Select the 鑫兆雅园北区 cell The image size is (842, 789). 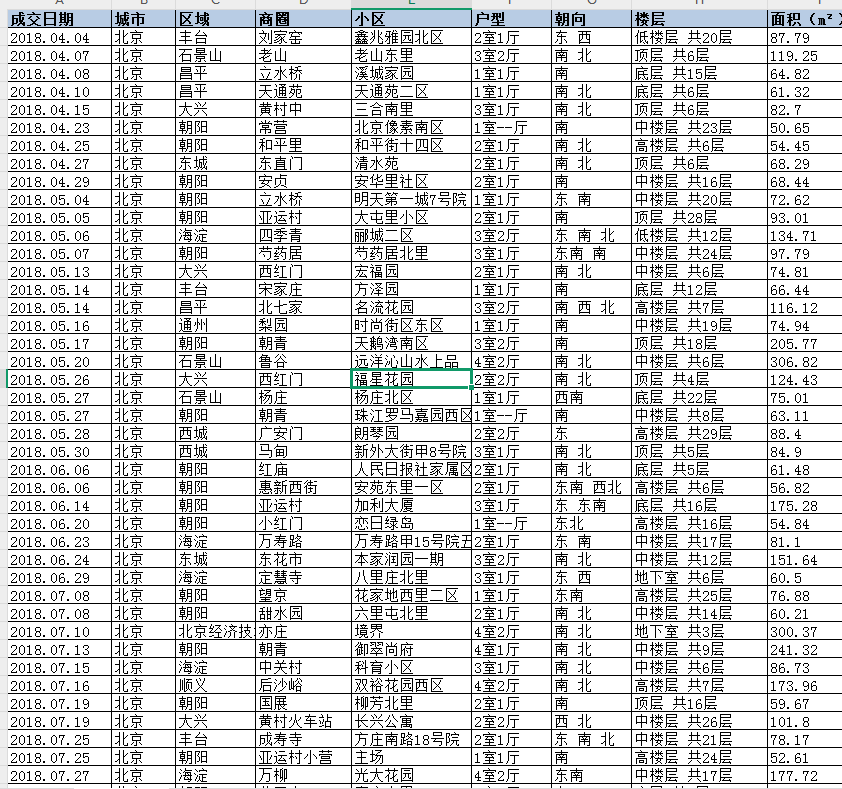(x=411, y=38)
